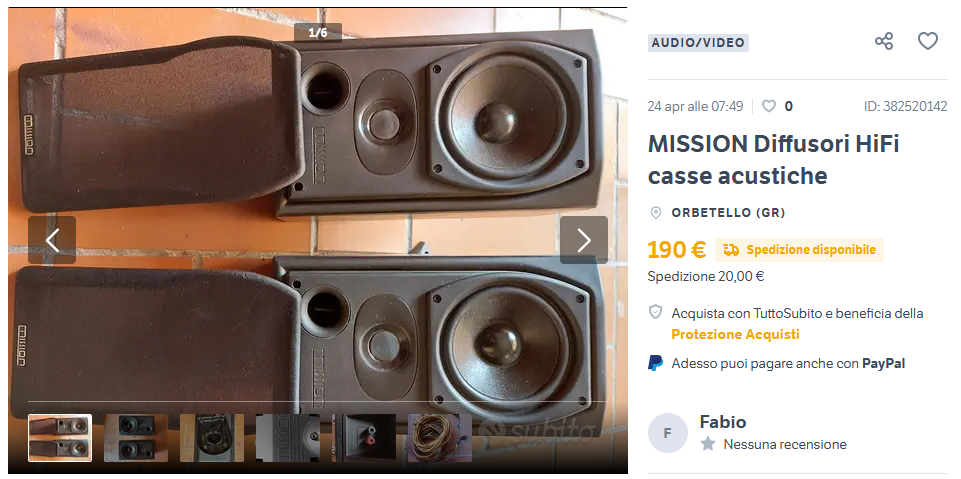This screenshot has height=479, width=961.
Task: Select the fifth thumbnail showing rear terminals
Action: pyautogui.click(x=364, y=438)
